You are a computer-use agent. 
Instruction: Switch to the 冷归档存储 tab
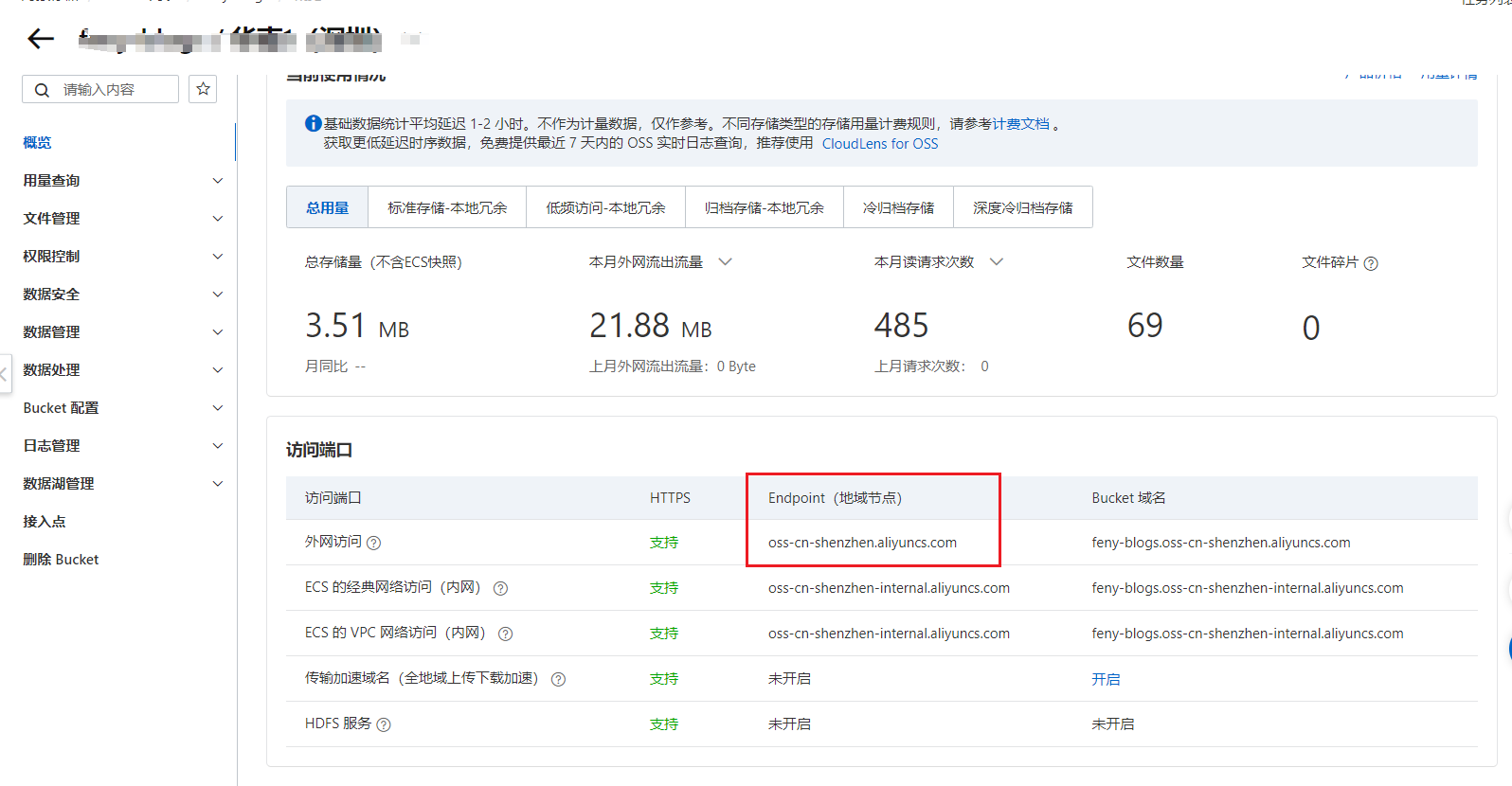pos(898,207)
